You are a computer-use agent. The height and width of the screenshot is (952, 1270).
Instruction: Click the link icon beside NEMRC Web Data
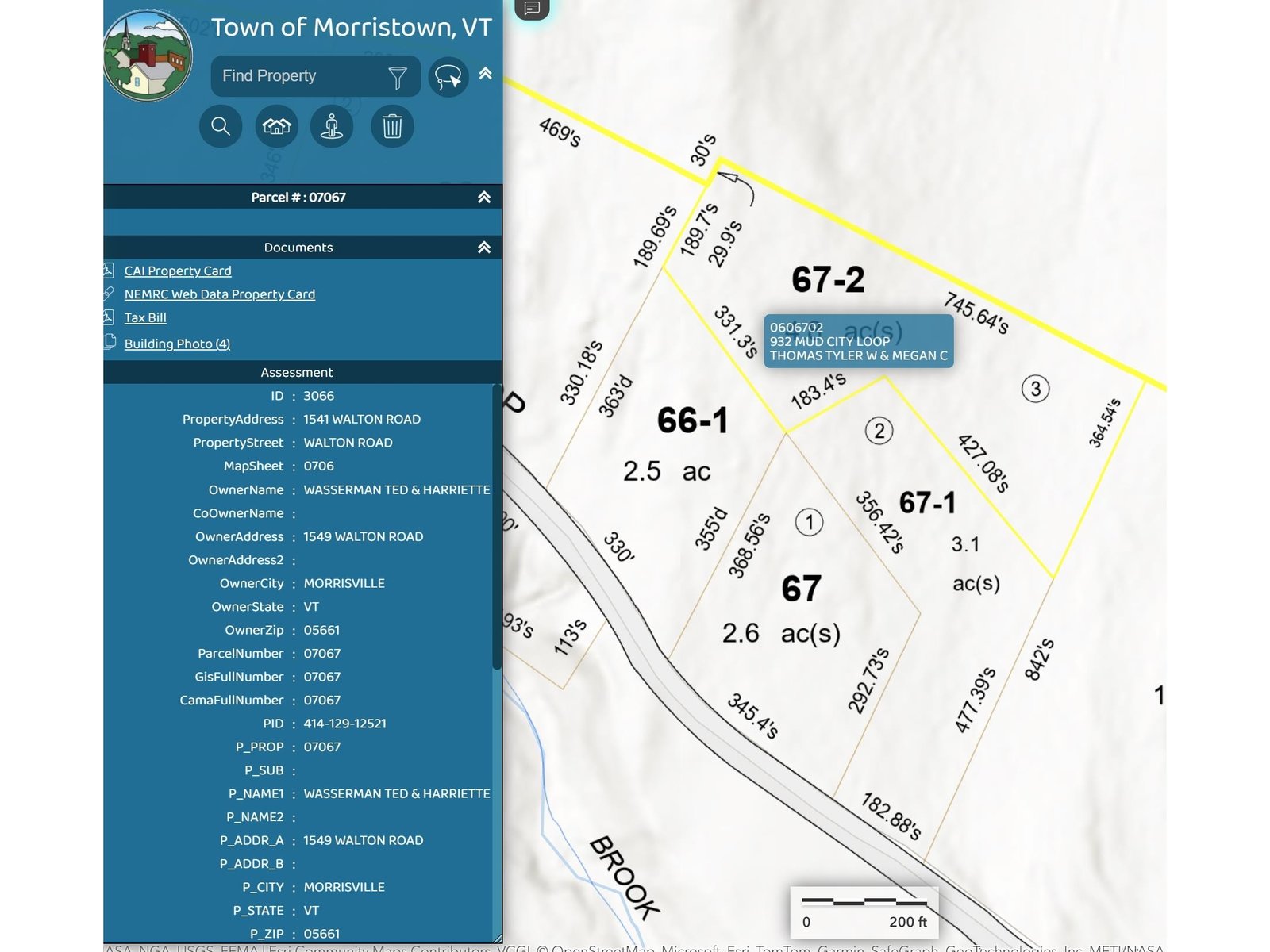[109, 293]
